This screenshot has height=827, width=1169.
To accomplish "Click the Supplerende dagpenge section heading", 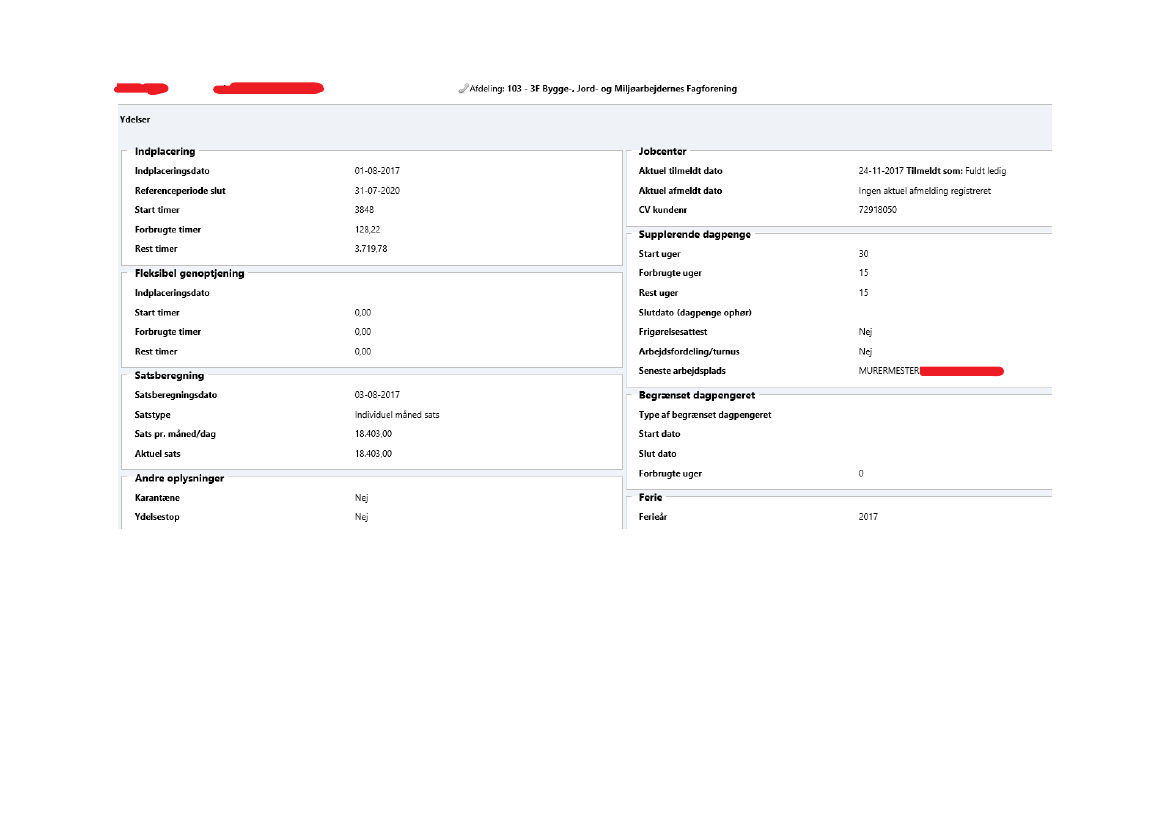I will click(694, 234).
